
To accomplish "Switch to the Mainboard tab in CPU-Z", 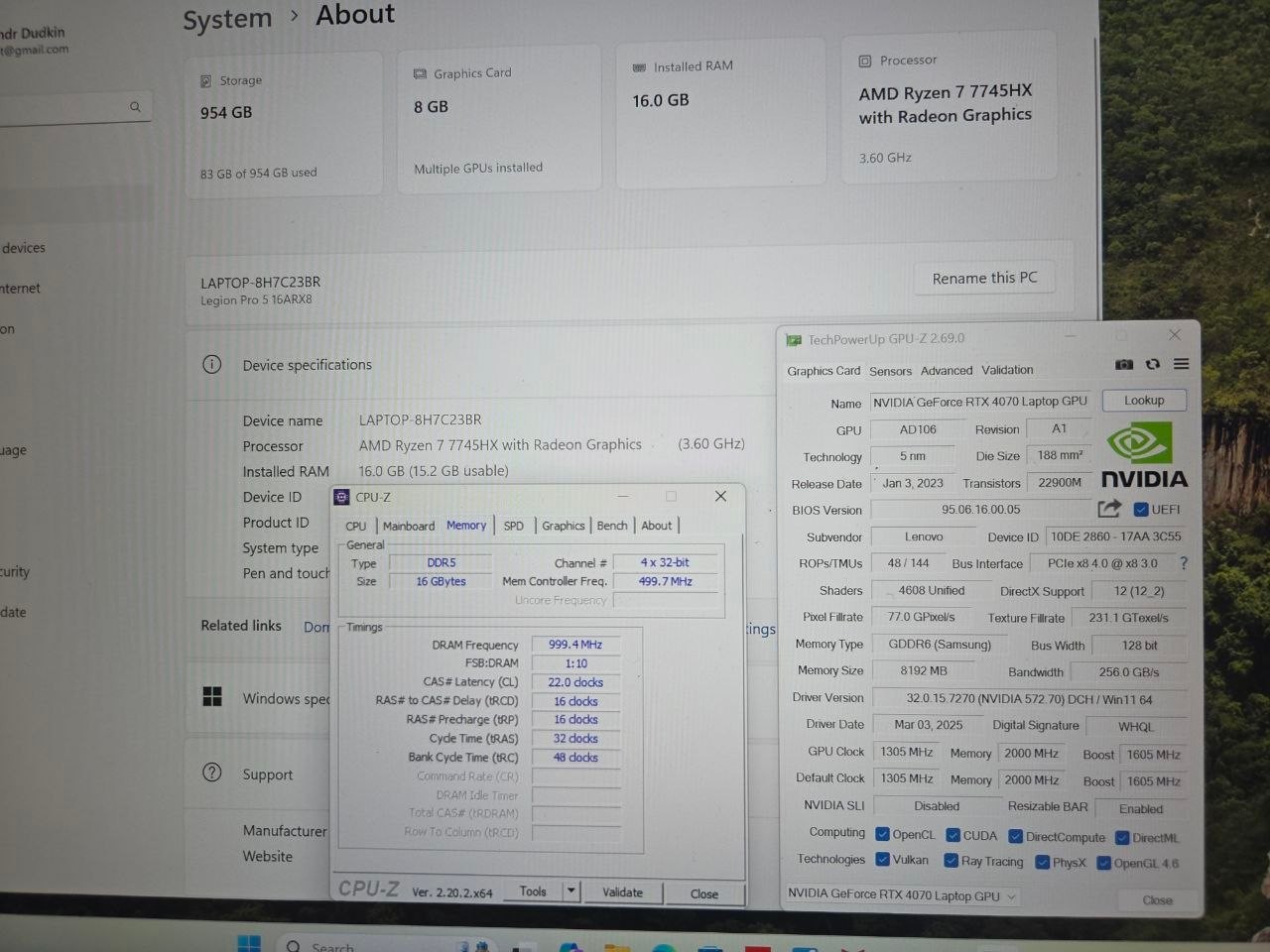I will pyautogui.click(x=409, y=526).
